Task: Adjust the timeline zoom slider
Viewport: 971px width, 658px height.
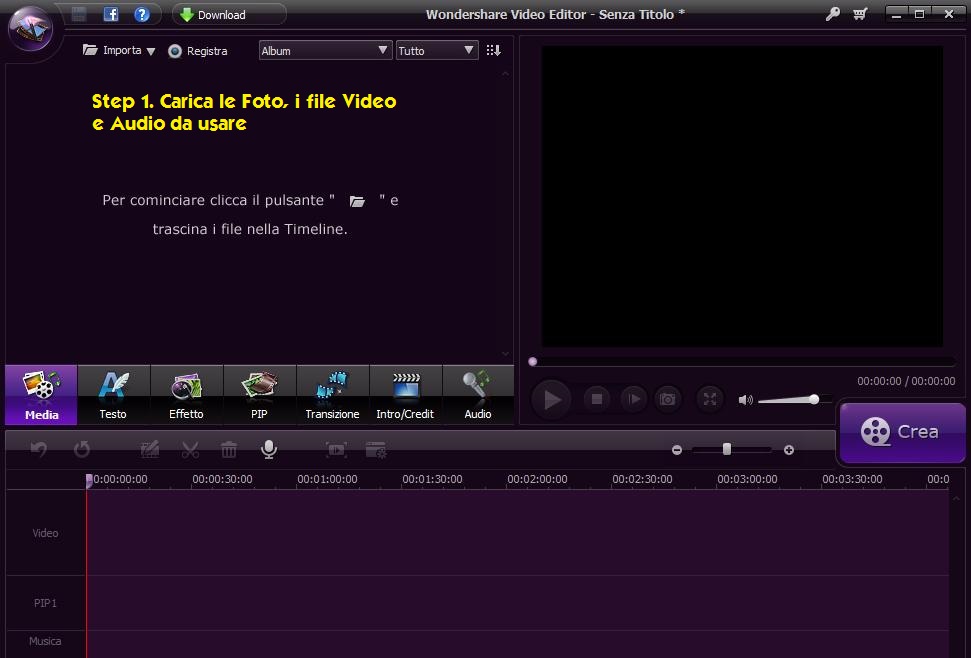Action: click(x=727, y=450)
